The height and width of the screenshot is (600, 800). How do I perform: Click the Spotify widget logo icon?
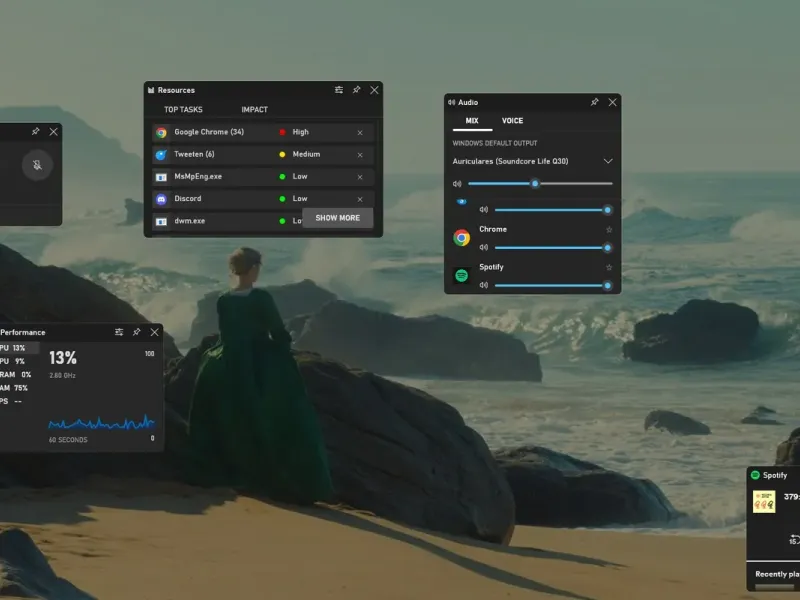[755, 475]
